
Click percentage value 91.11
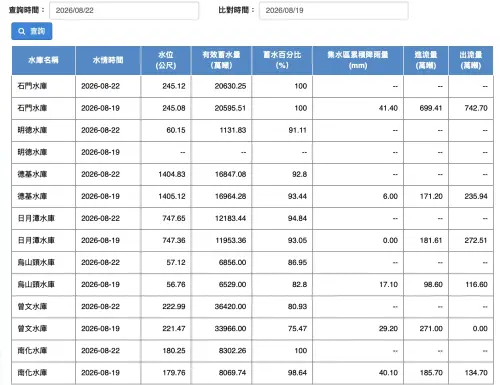click(x=297, y=130)
